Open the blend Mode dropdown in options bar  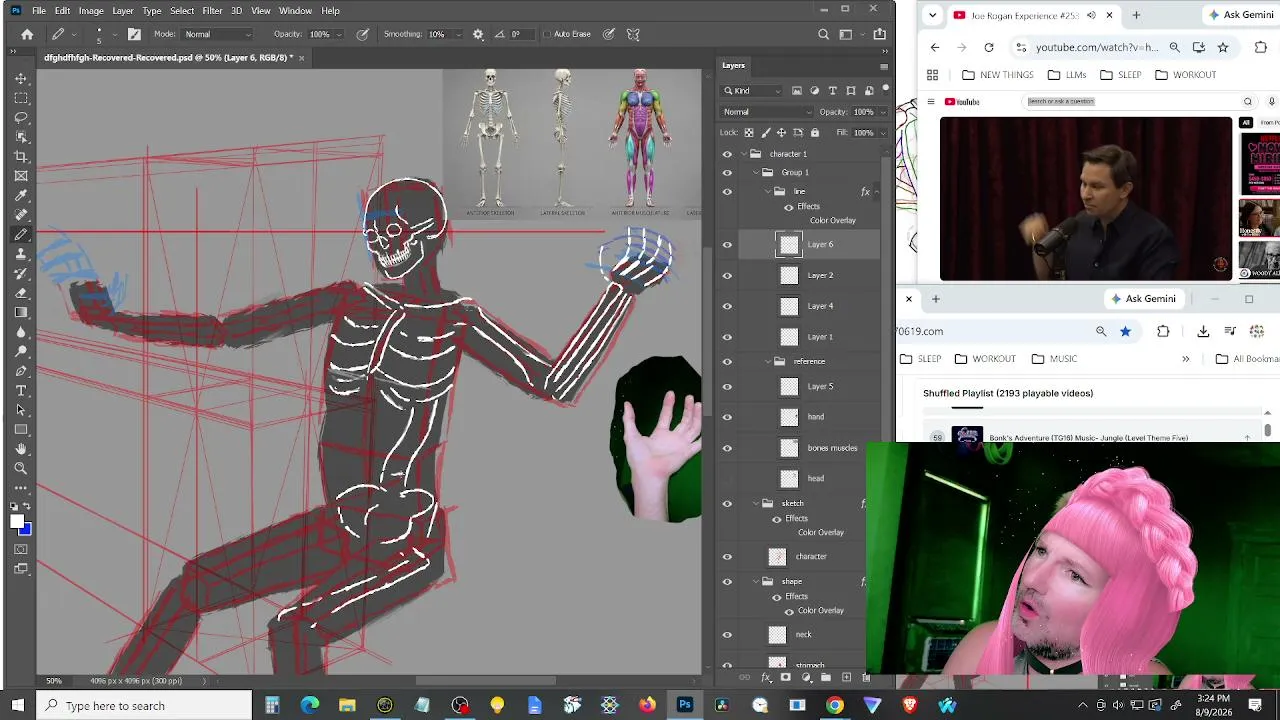click(217, 34)
